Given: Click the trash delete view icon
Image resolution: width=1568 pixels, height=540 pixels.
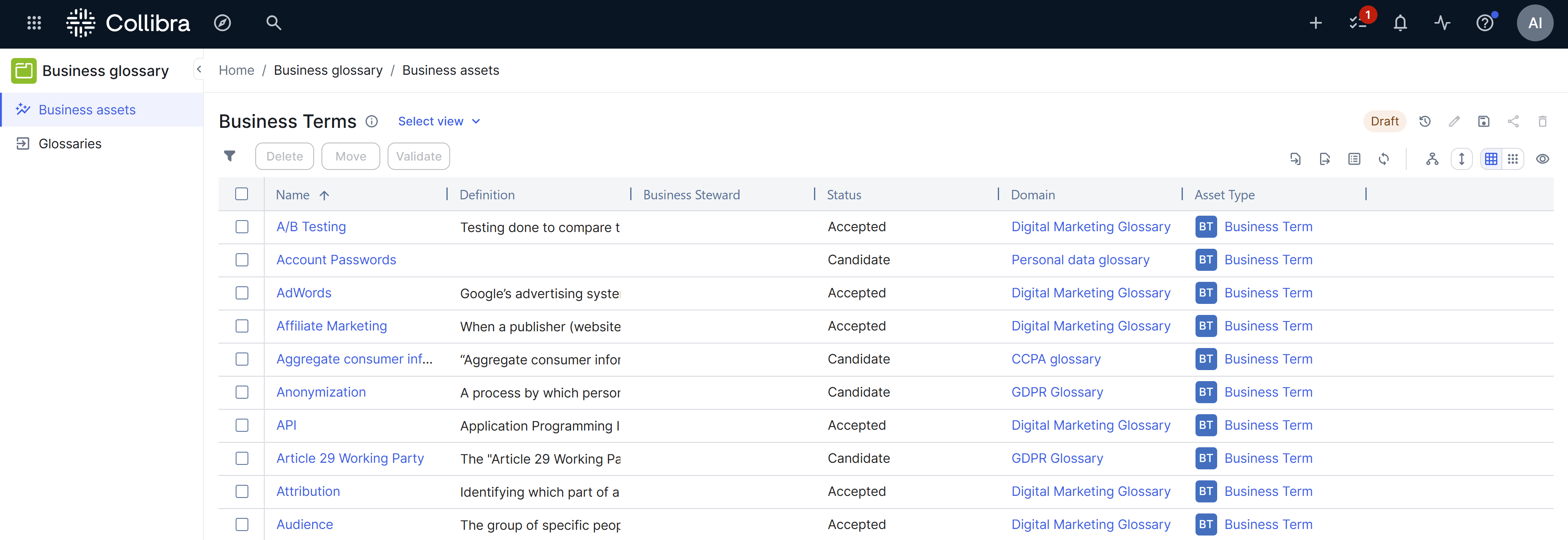Looking at the screenshot, I should 1542,121.
